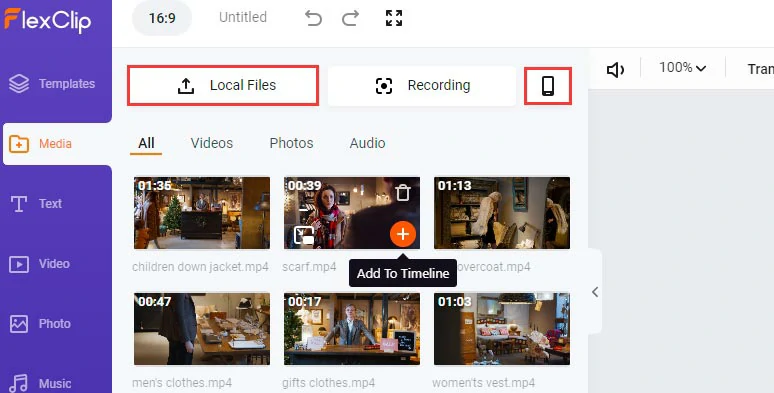Viewport: 774px width, 393px height.
Task: Change the 16:9 aspect ratio
Action: pyautogui.click(x=162, y=18)
